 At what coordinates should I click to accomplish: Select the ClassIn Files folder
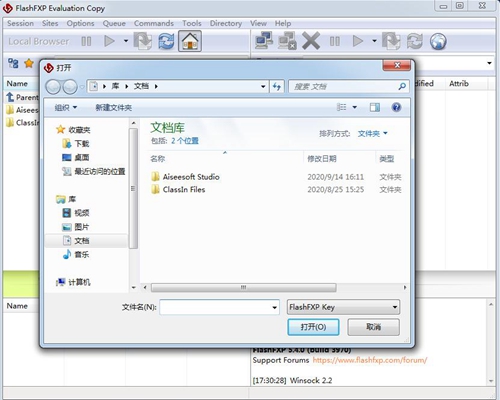[184, 190]
